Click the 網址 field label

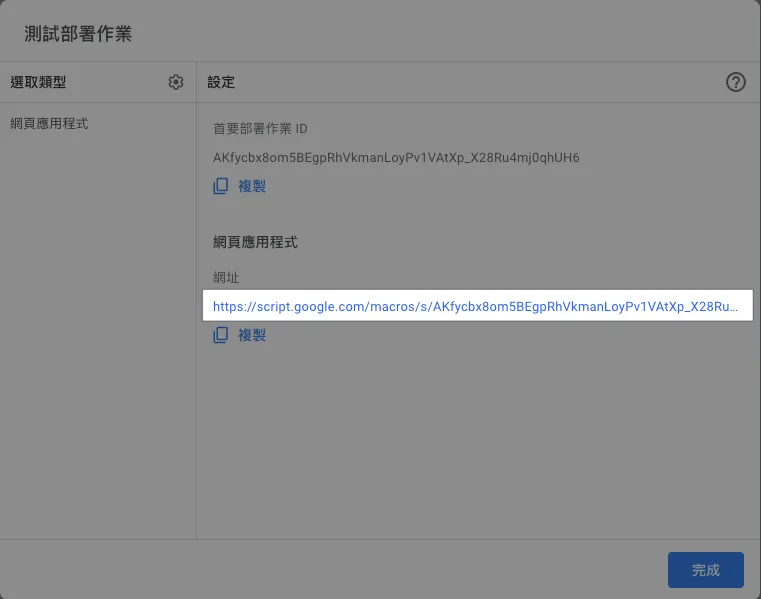pyautogui.click(x=226, y=277)
